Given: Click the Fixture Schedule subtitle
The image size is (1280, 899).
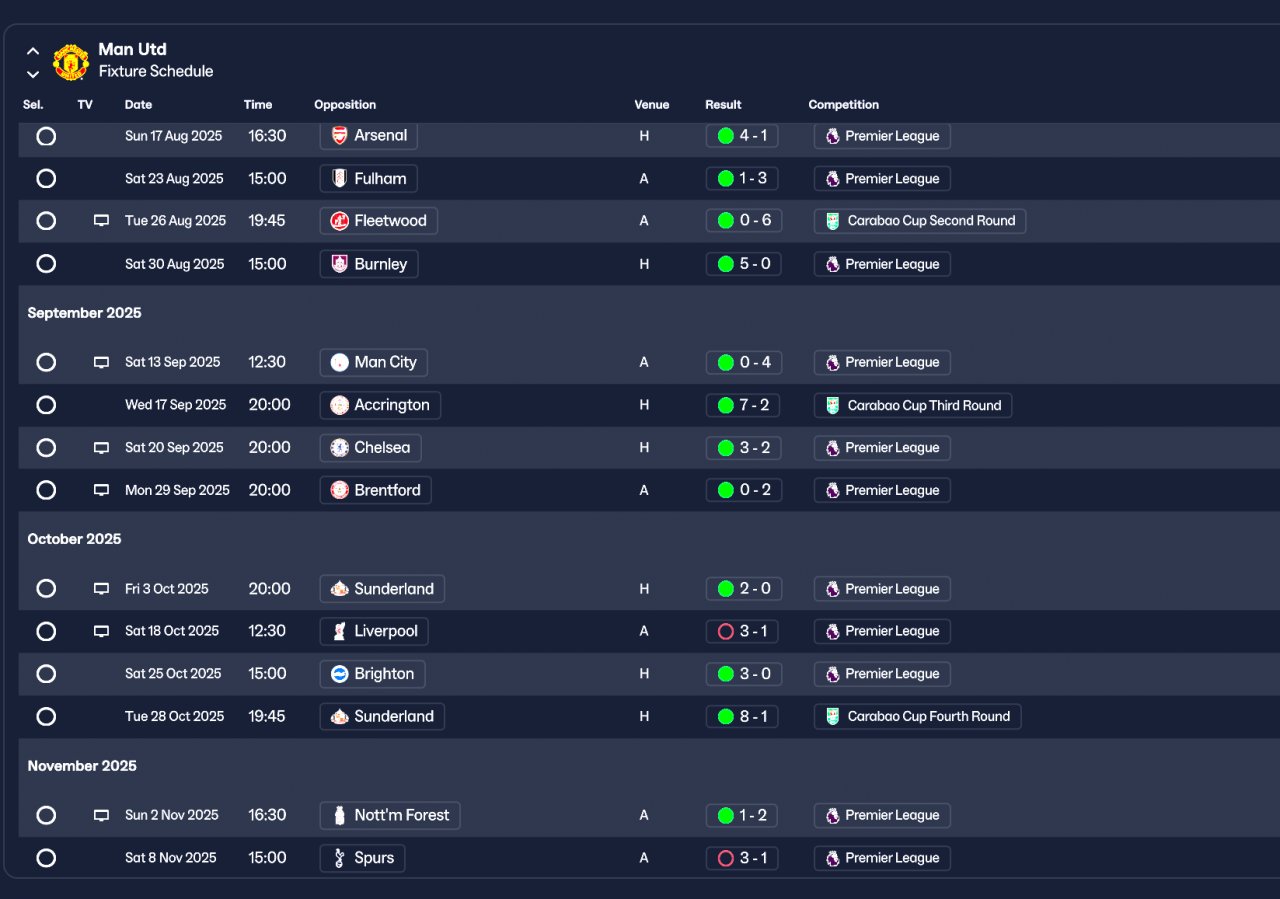Looking at the screenshot, I should (x=156, y=72).
